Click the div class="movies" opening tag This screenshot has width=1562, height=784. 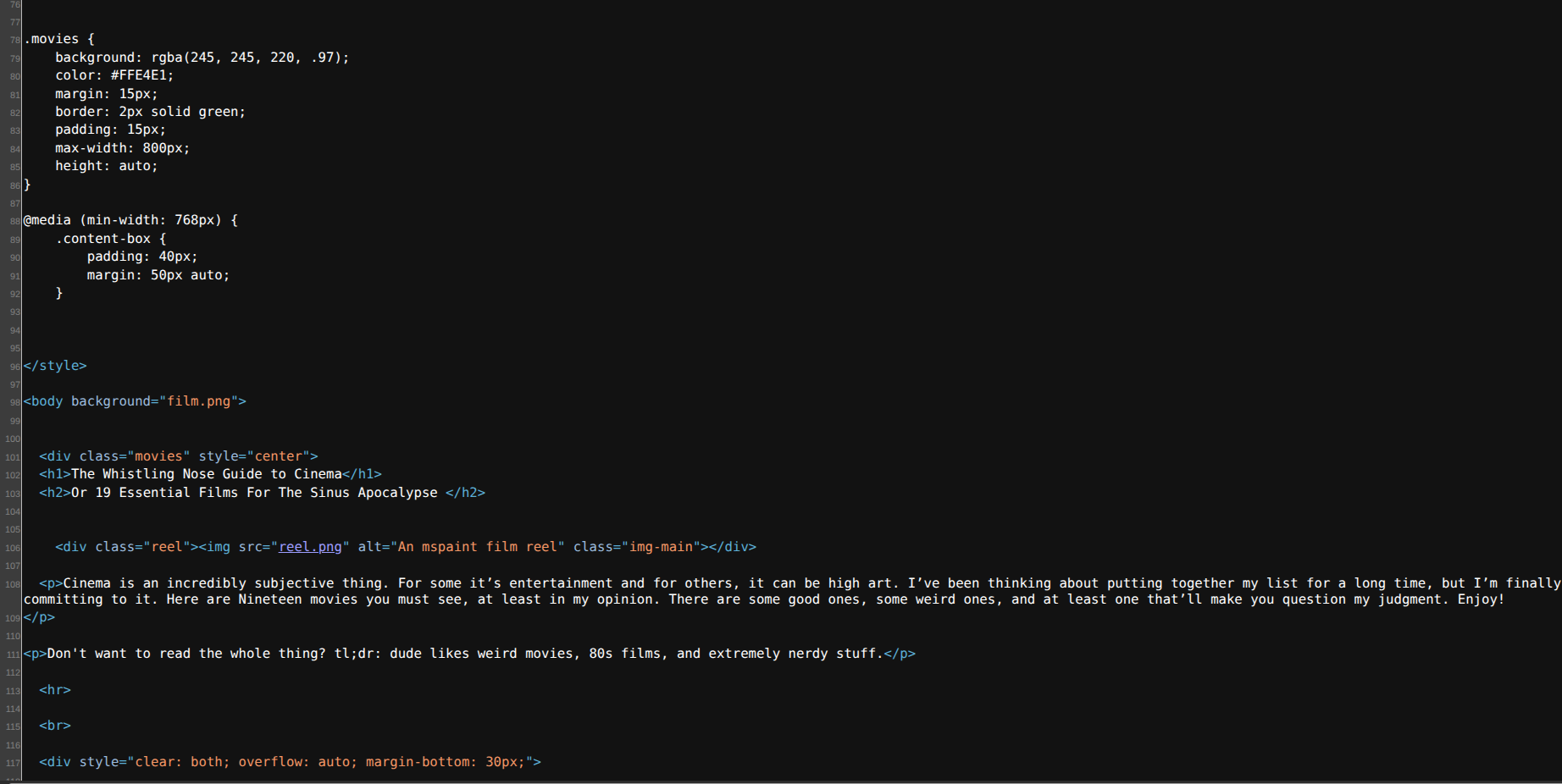[x=178, y=456]
